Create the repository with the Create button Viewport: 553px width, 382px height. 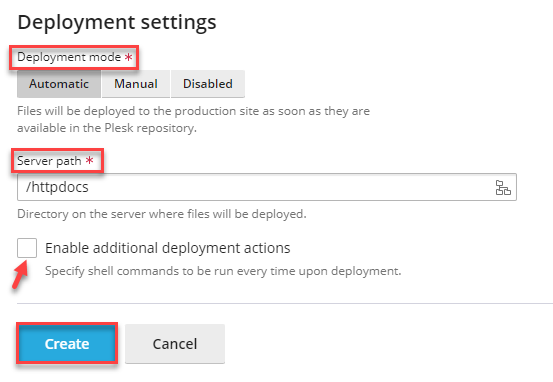point(67,344)
